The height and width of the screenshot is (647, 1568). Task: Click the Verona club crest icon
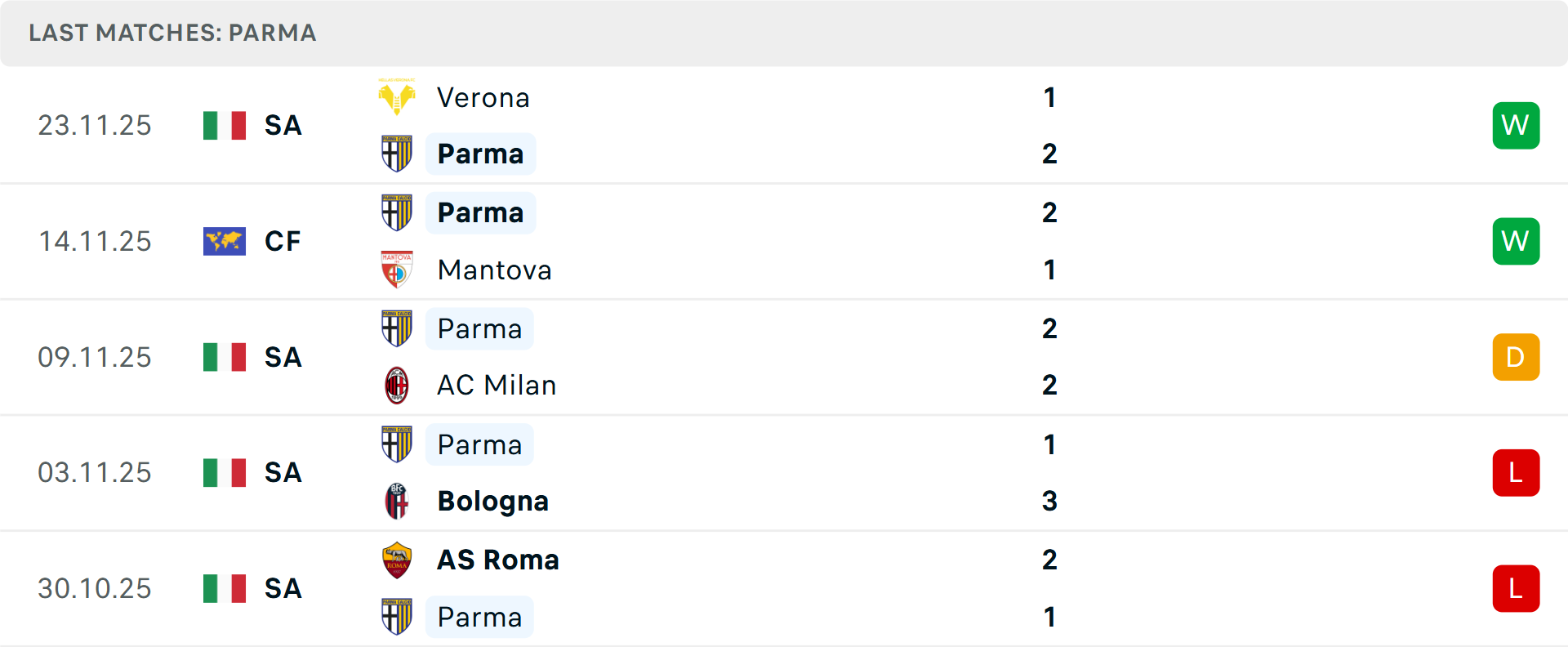pos(397,97)
